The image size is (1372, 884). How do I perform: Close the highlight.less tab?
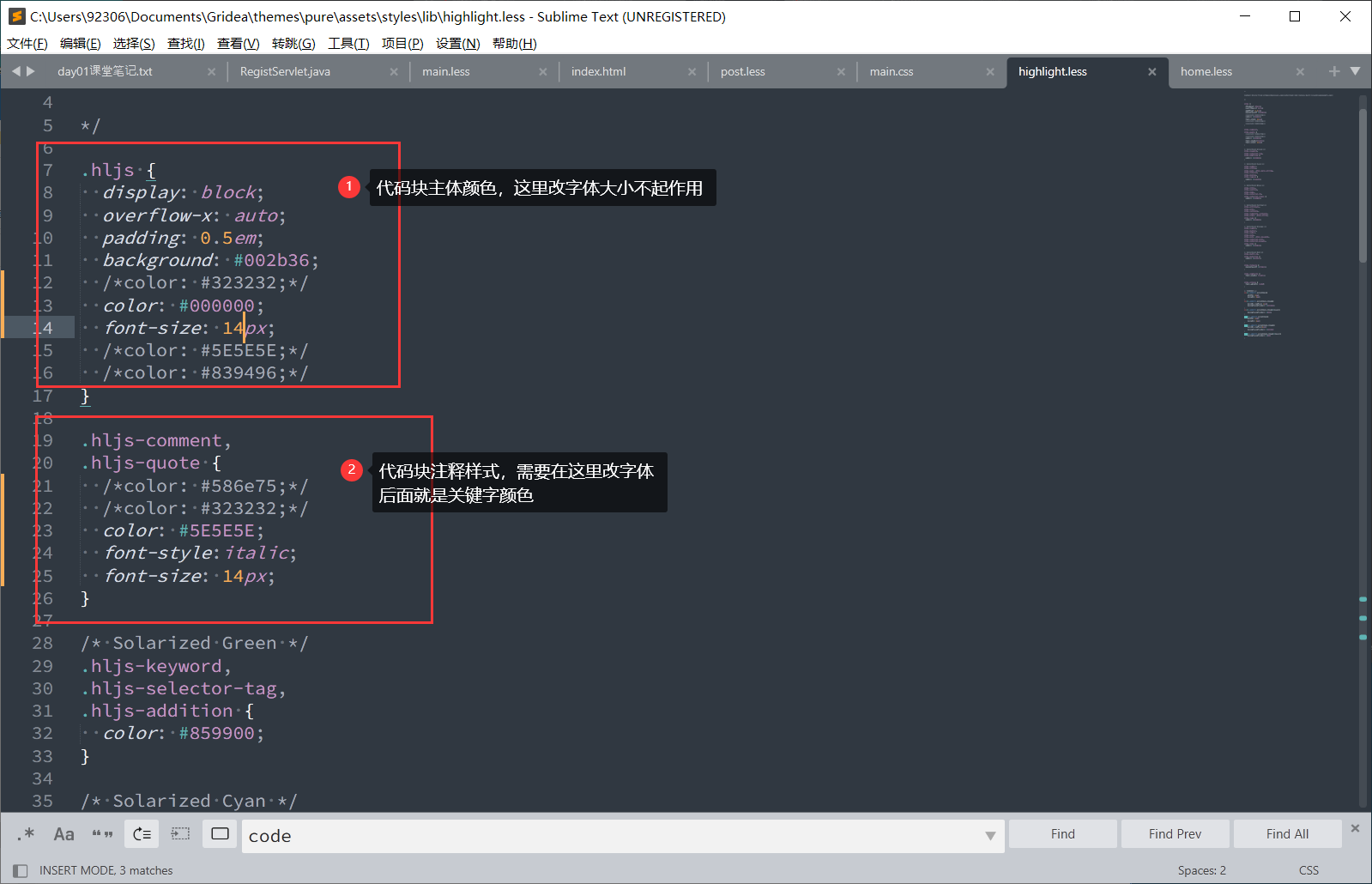coord(1152,72)
